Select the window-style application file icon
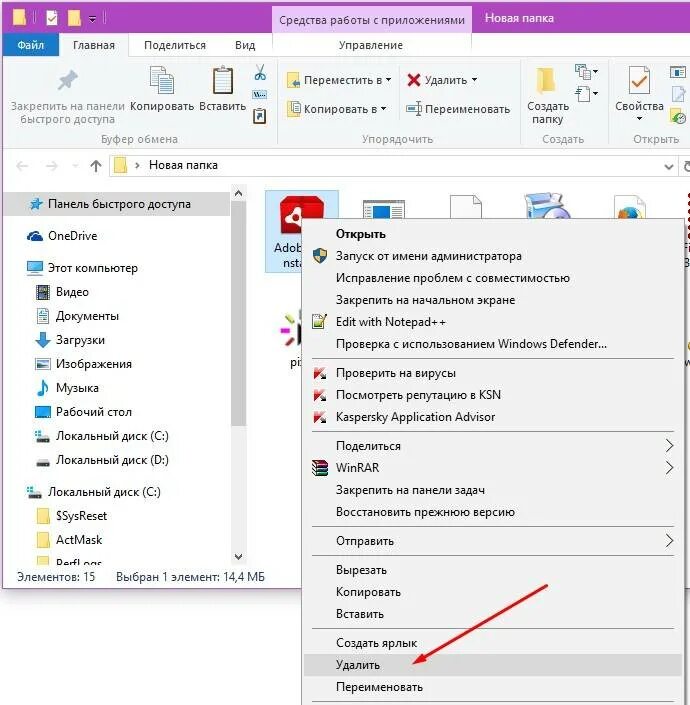Screen dimensions: 690x705 coord(383,210)
